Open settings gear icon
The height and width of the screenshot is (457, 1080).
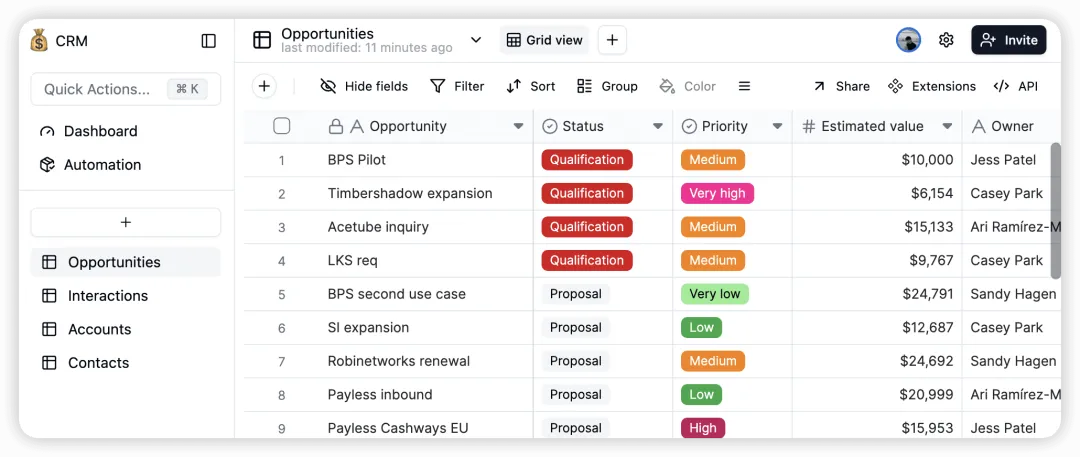tap(946, 40)
